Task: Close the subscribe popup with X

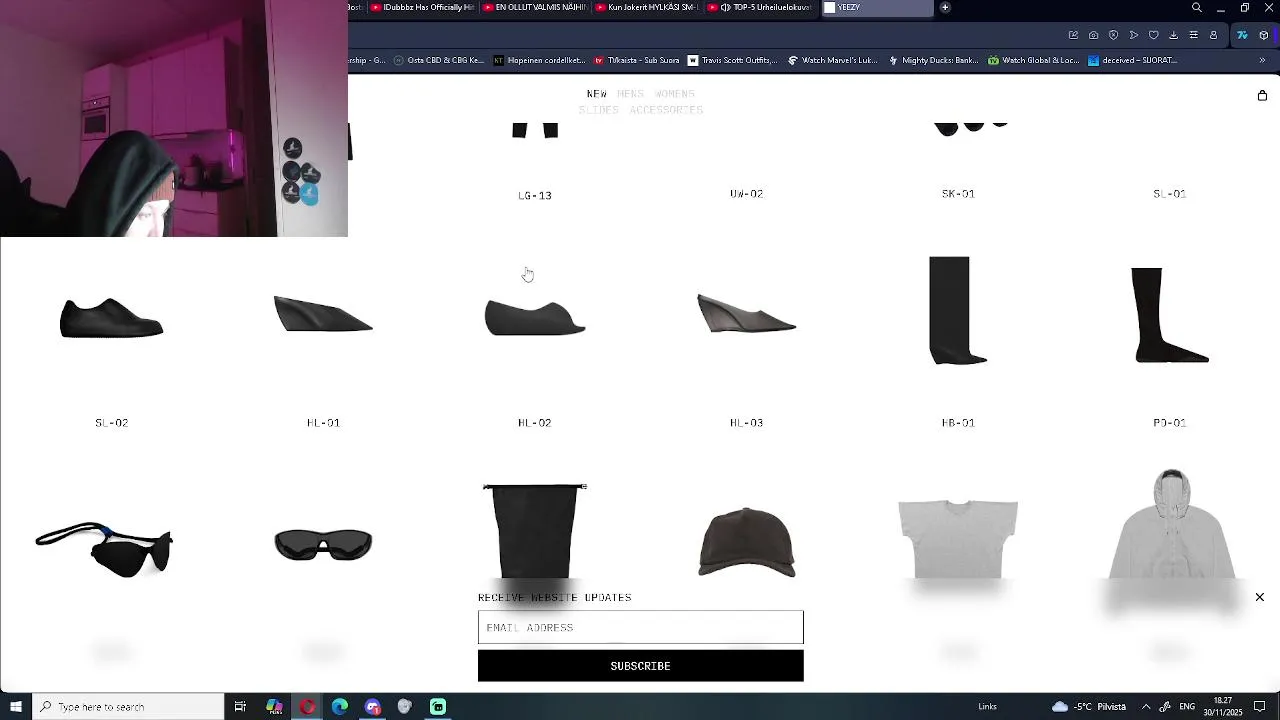Action: [1259, 597]
